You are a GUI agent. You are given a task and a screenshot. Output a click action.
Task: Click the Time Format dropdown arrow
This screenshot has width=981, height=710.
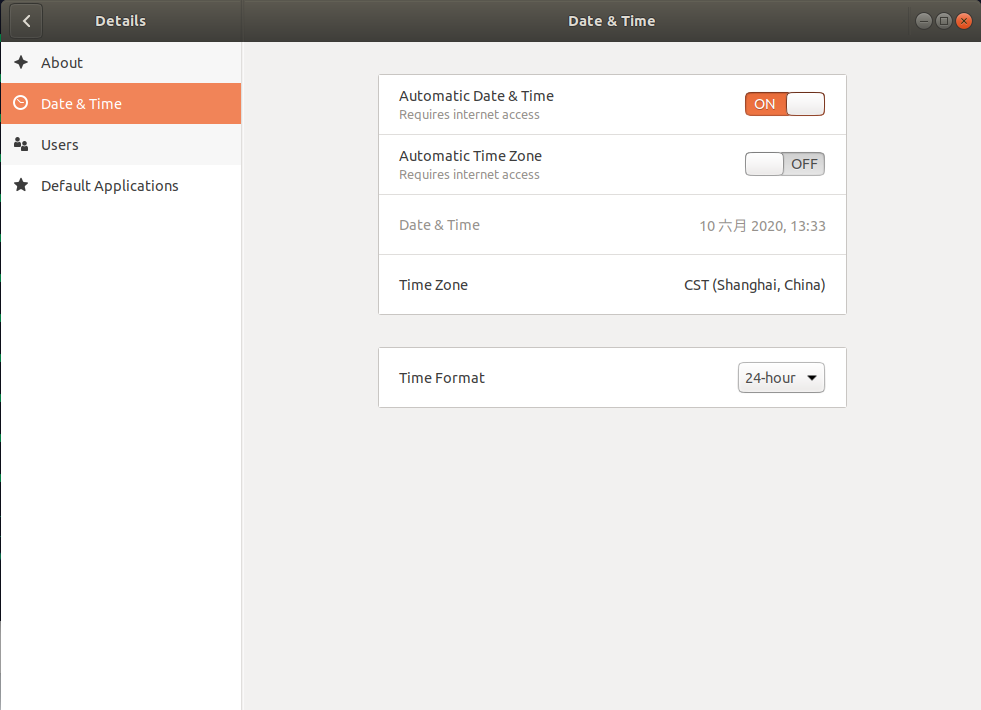pos(811,378)
